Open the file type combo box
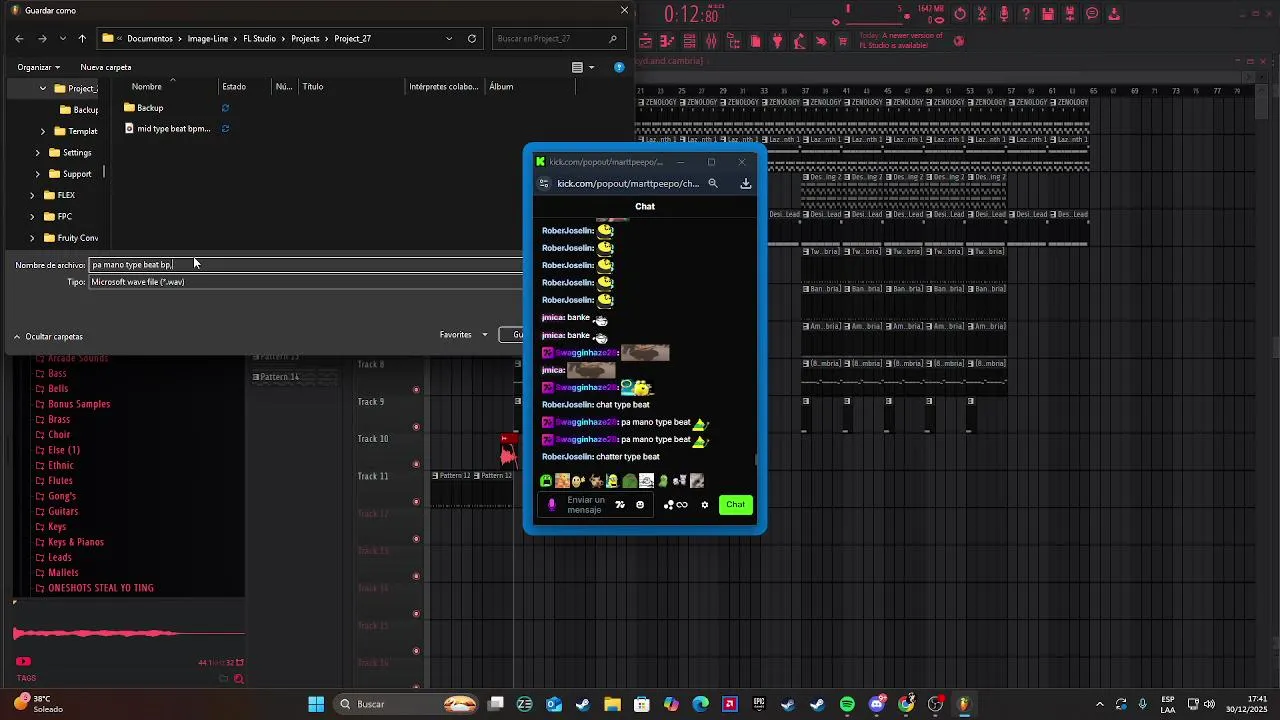 pyautogui.click(x=306, y=282)
